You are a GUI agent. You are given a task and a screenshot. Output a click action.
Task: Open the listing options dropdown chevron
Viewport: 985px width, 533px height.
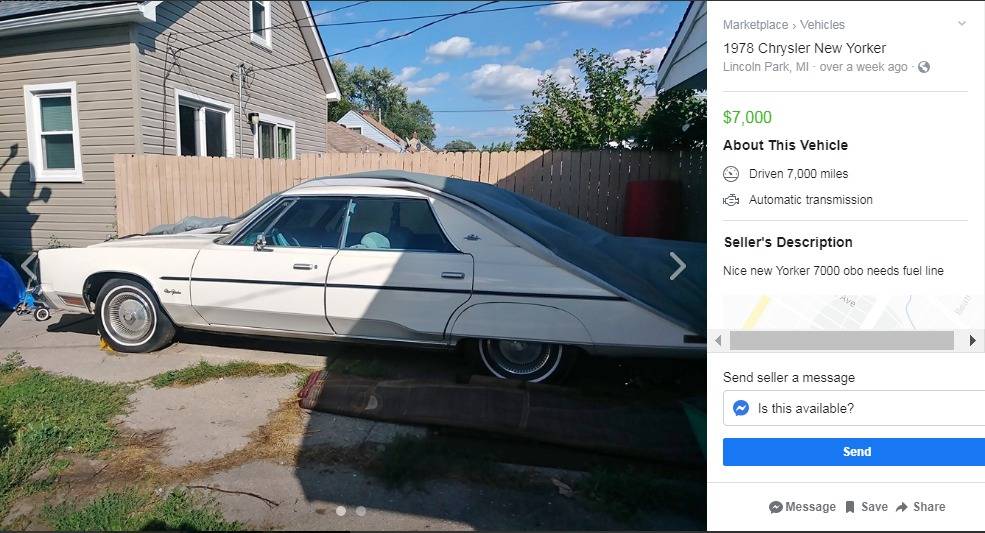point(962,24)
